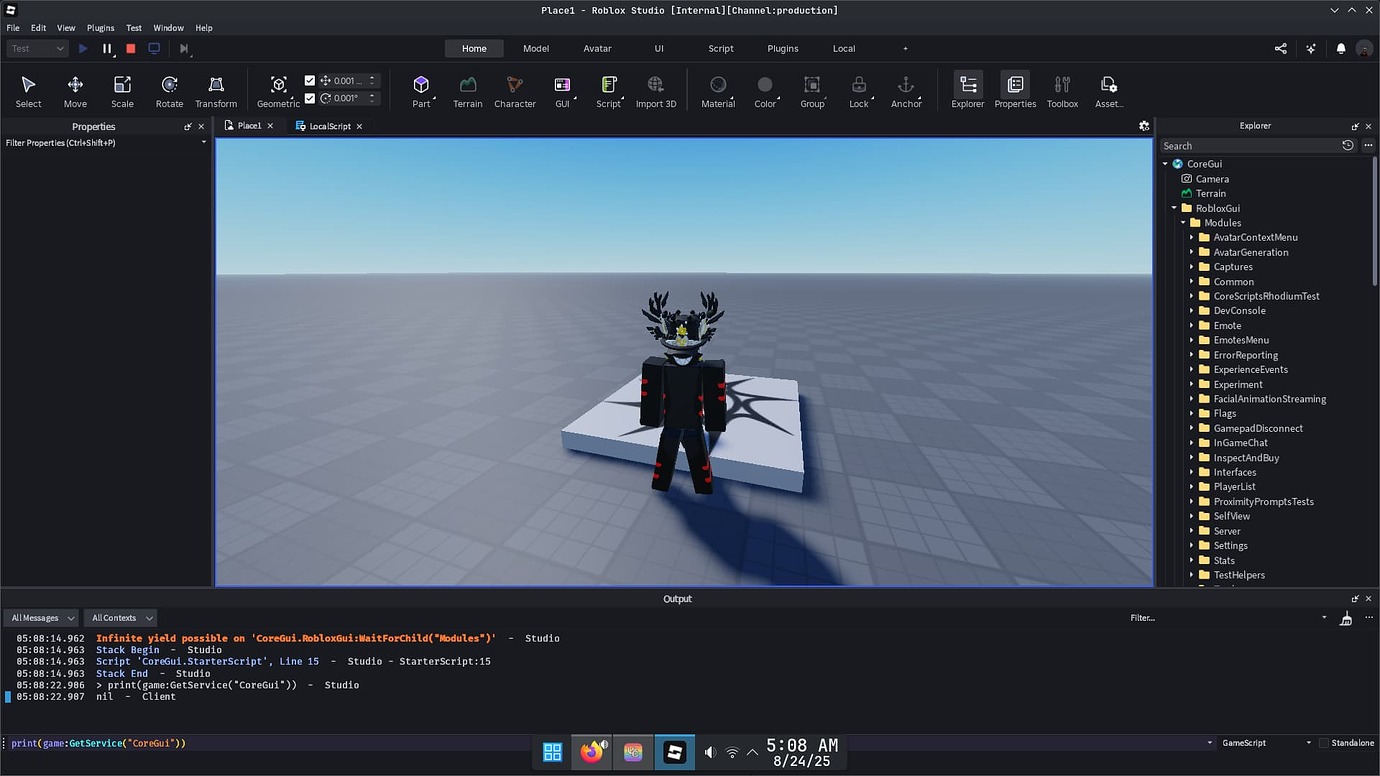Open the Plugins menu

pos(100,28)
